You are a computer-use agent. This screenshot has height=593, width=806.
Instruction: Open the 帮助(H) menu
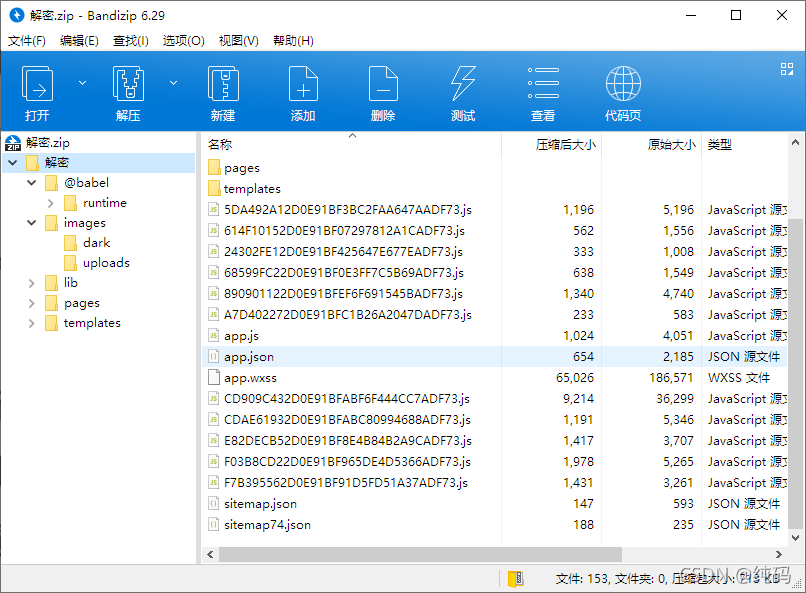click(293, 41)
